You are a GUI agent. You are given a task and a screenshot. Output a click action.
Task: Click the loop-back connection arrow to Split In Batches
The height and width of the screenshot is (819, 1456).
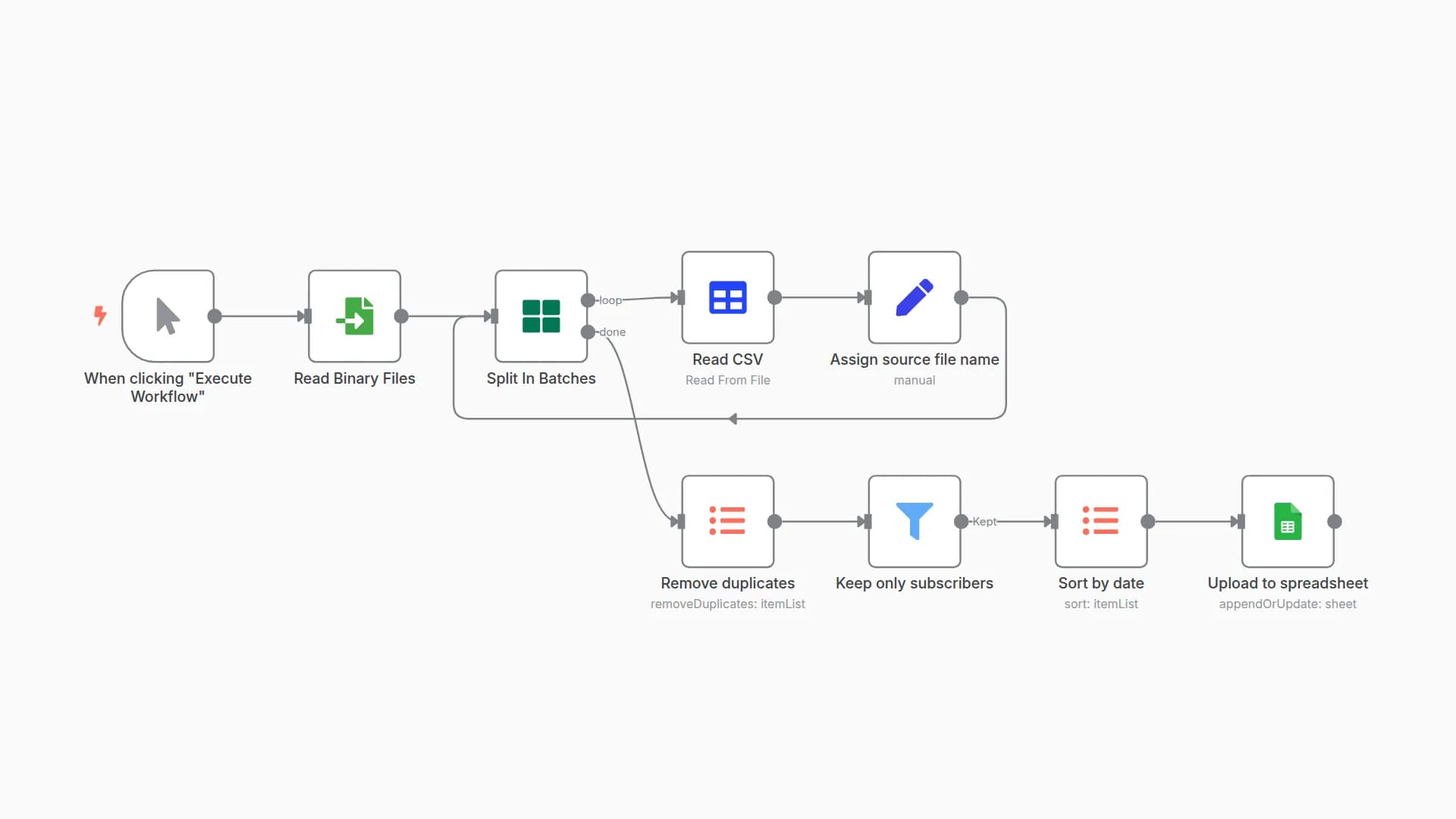733,419
